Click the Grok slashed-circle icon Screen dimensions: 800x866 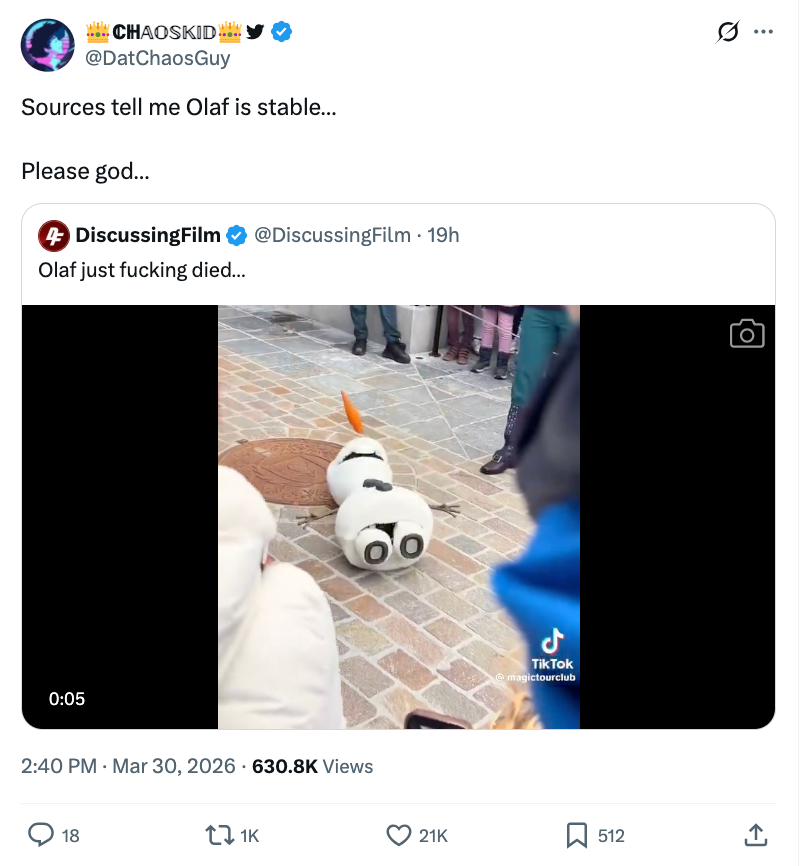728,32
